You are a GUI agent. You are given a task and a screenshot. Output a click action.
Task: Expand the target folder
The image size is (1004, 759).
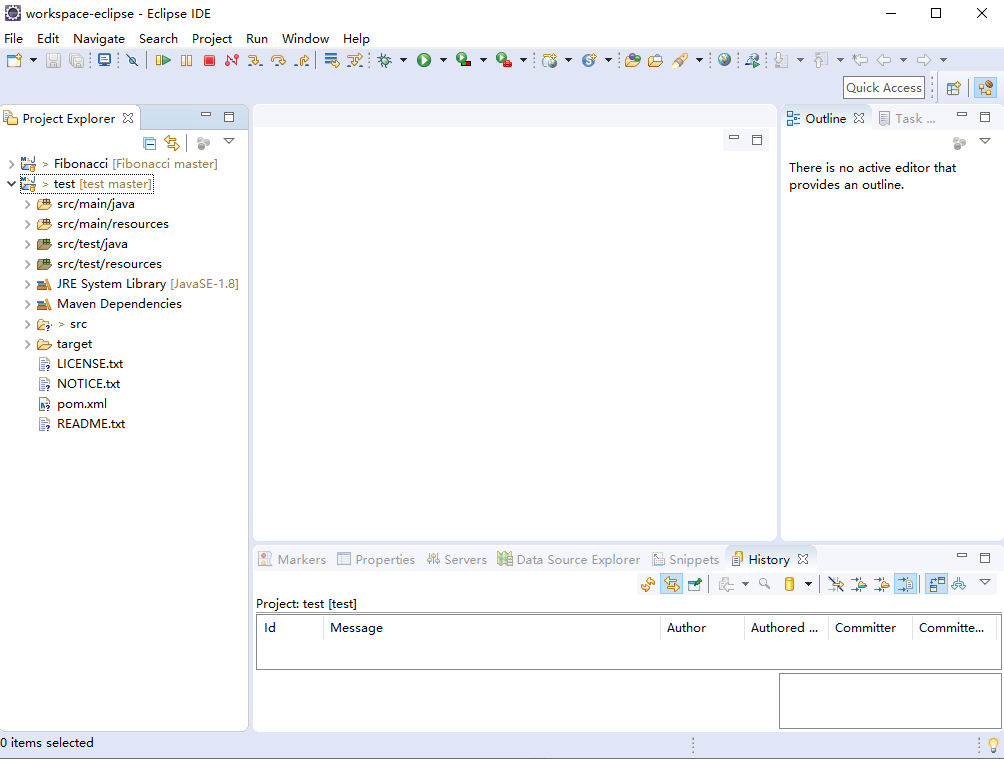[28, 345]
